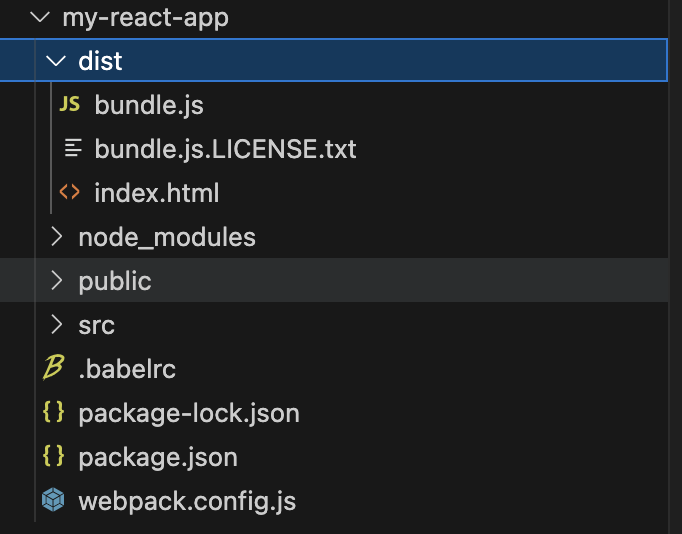Click the text-file icon beside bundle.js.LICENSE.txt
The image size is (682, 534).
tap(70, 149)
